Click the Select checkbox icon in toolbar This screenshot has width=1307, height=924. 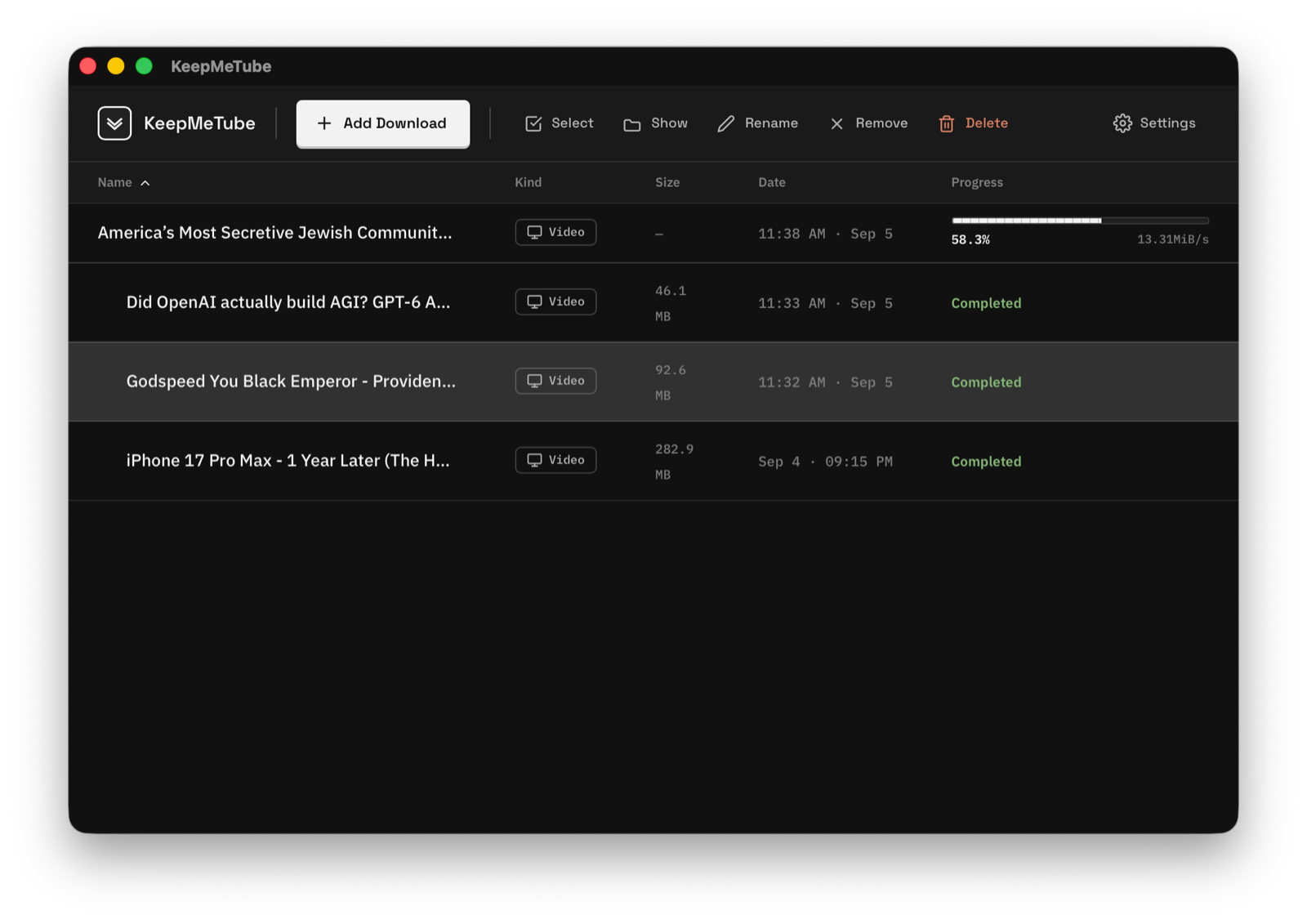click(533, 123)
